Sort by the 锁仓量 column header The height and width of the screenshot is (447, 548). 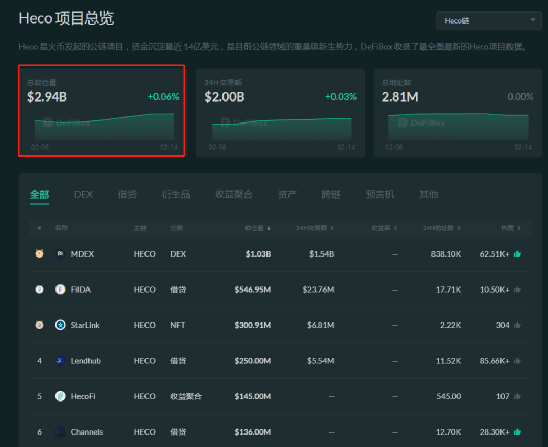[x=257, y=228]
